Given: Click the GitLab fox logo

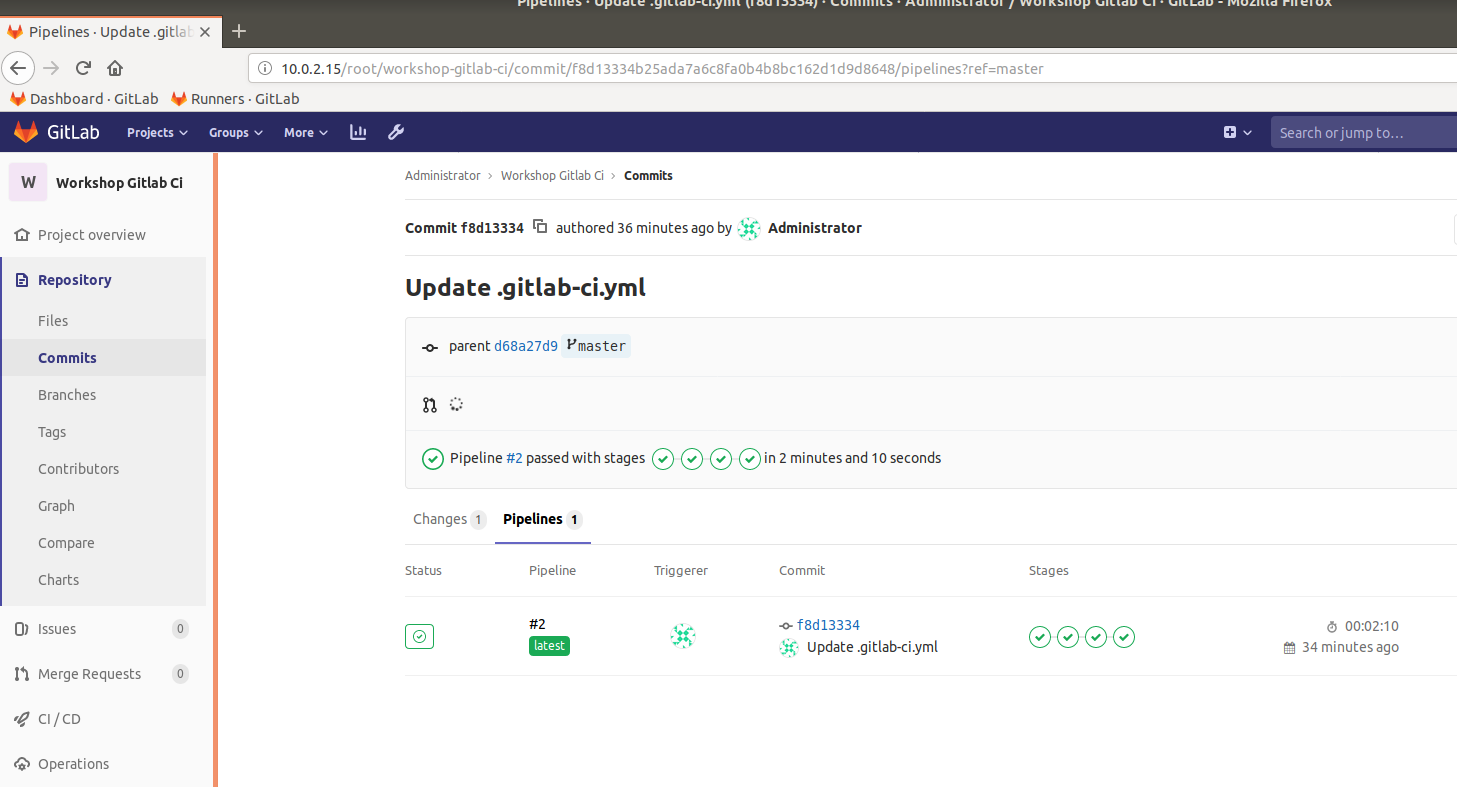Looking at the screenshot, I should 25,131.
